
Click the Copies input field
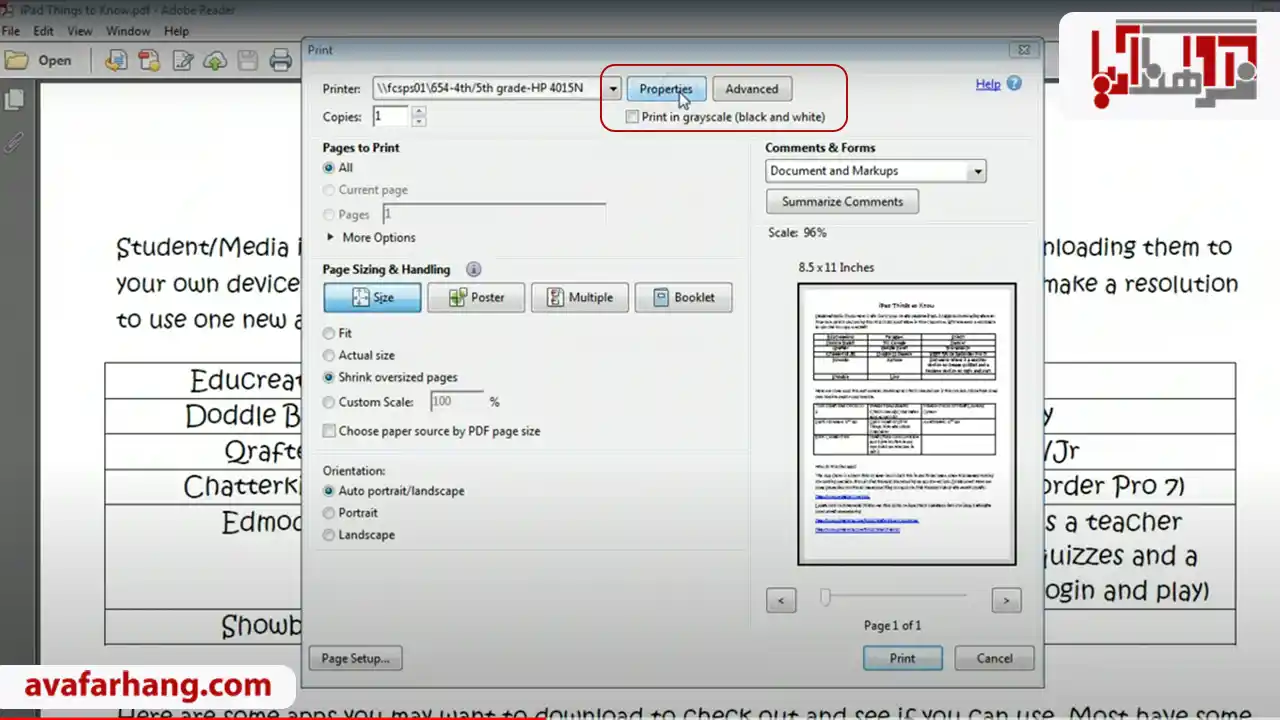click(391, 117)
